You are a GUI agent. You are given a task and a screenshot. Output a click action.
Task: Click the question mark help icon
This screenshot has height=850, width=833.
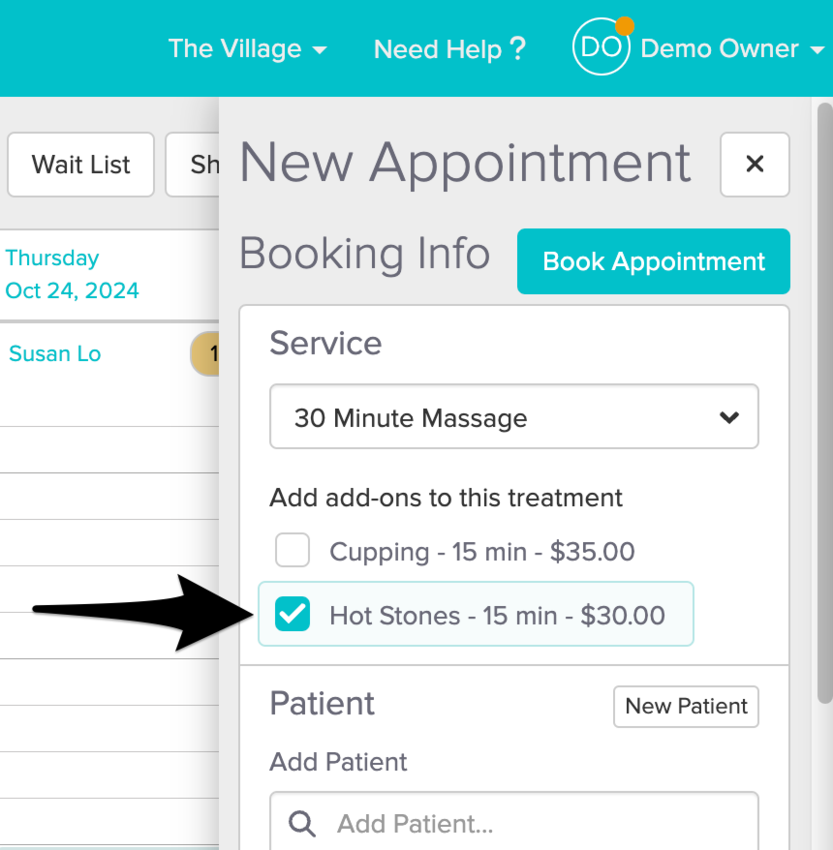pos(517,48)
